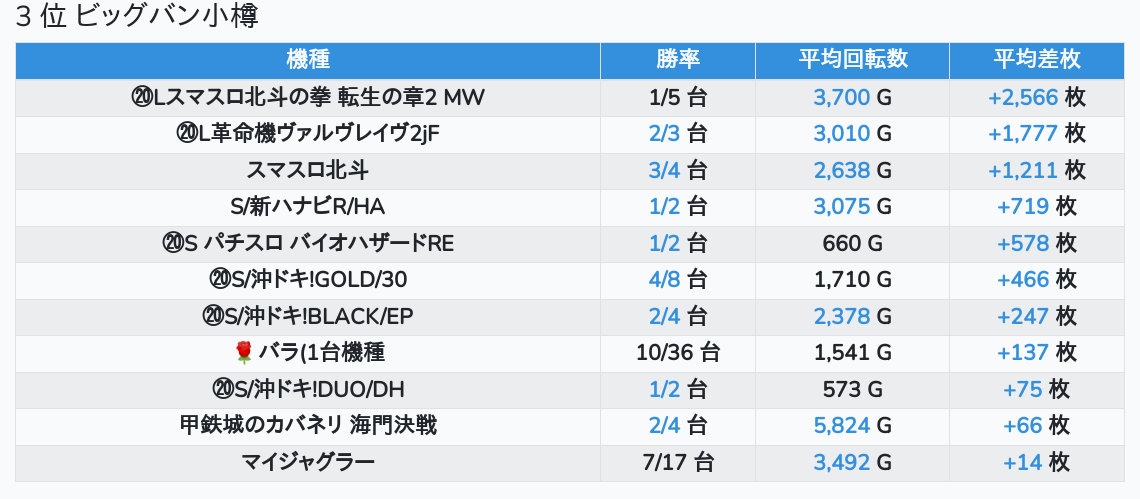
Task: Select the 5,824 spins value link
Action: 841,426
